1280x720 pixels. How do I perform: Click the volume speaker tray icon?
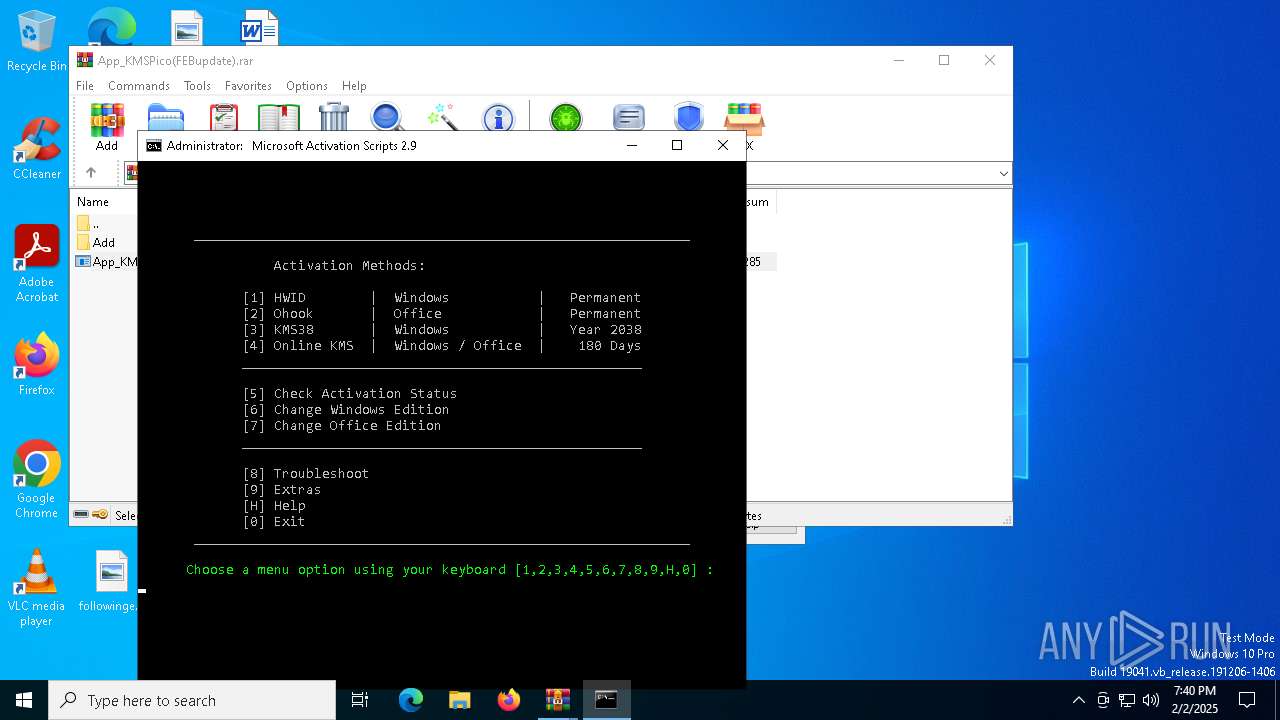tap(1151, 700)
